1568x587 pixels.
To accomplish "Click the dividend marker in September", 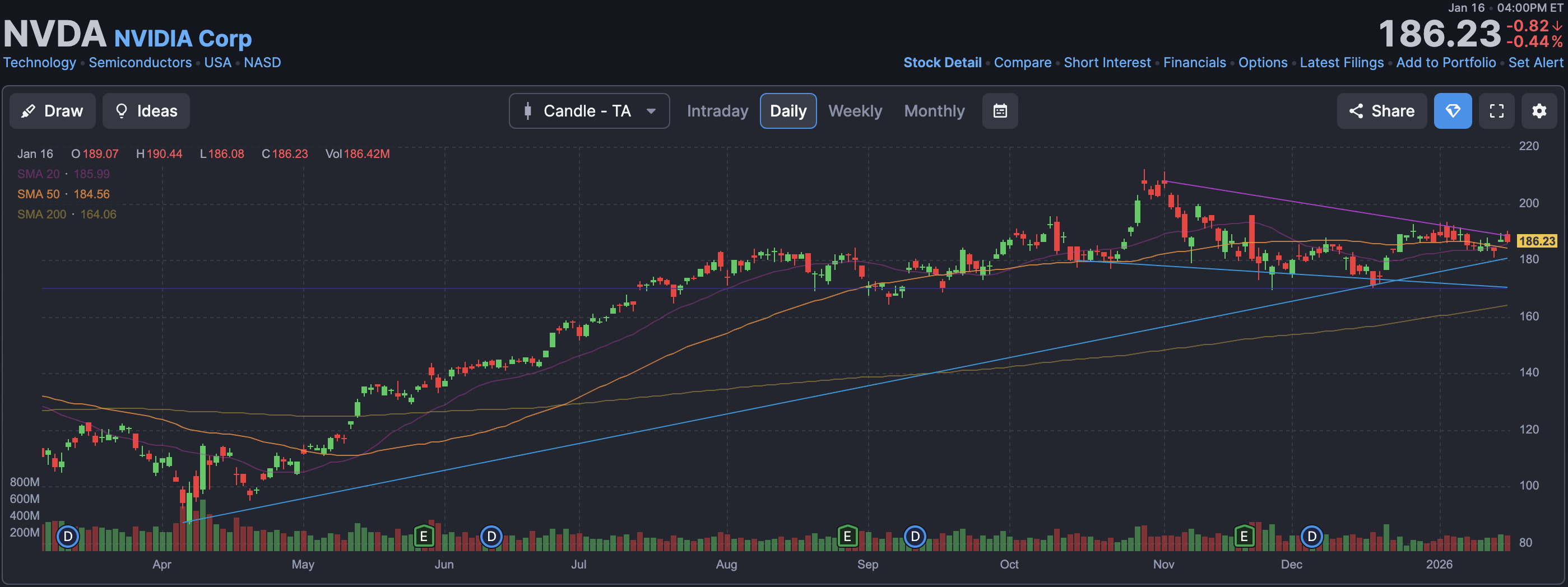I will tap(915, 537).
